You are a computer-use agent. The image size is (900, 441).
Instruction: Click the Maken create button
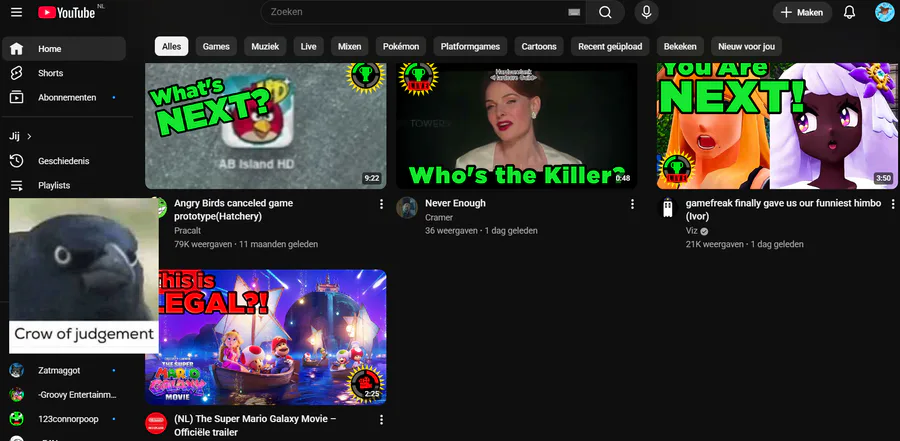pyautogui.click(x=802, y=12)
